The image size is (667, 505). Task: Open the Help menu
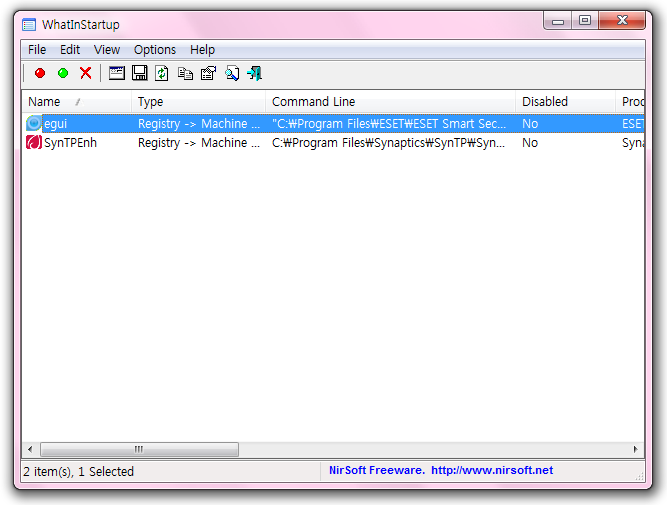click(202, 50)
